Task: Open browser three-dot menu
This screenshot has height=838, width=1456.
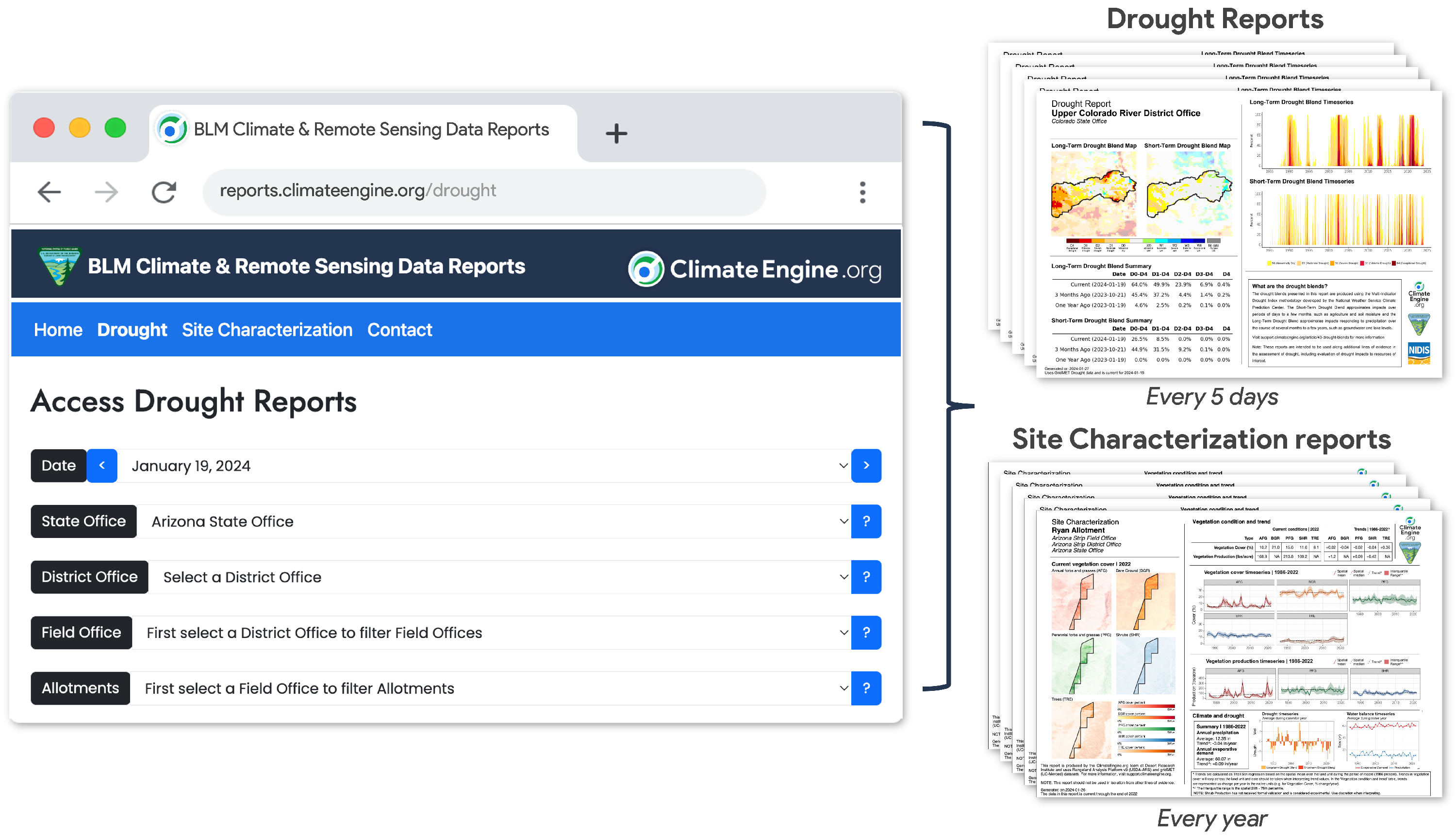Action: click(862, 192)
